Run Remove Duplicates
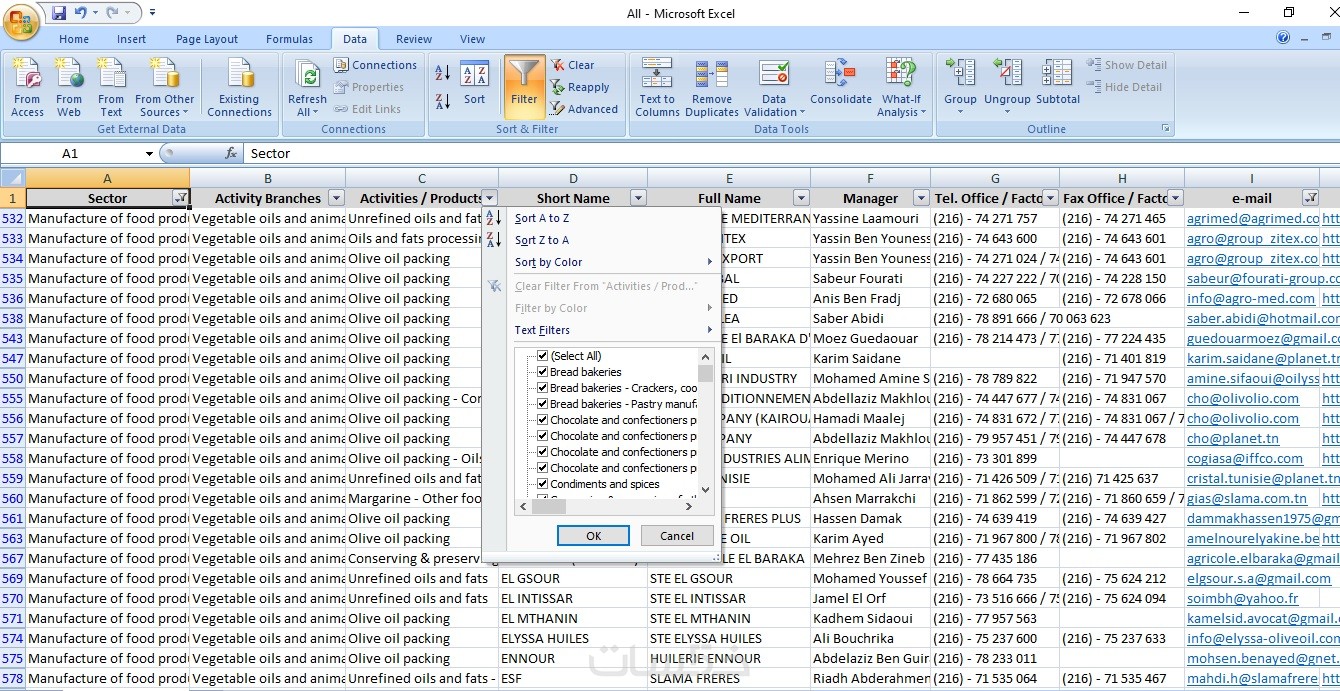The width and height of the screenshot is (1340, 691). point(712,87)
